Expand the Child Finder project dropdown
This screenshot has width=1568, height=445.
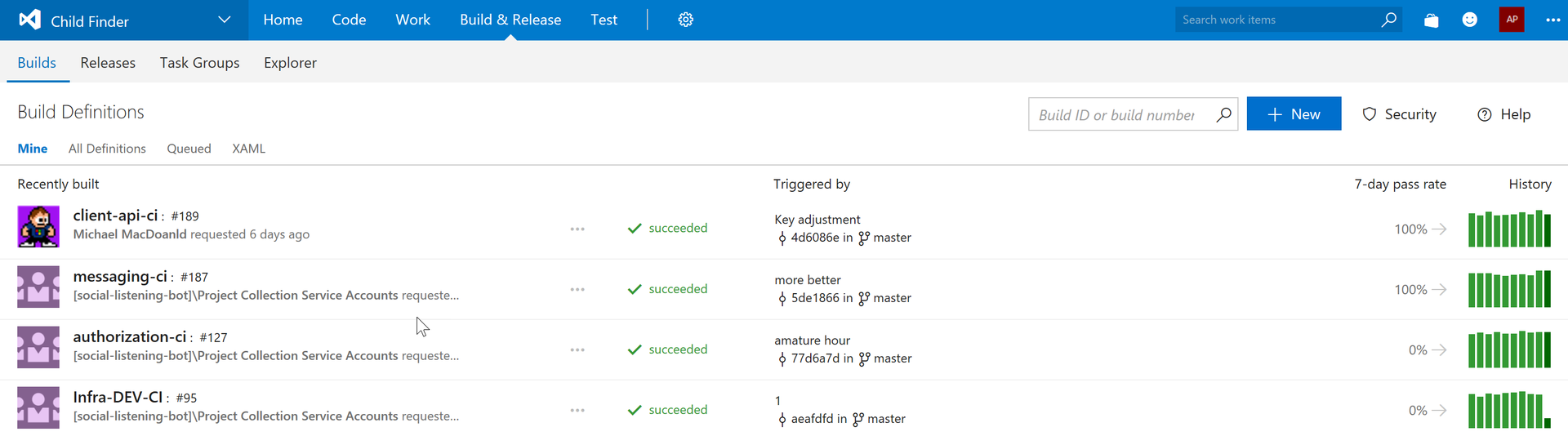224,20
